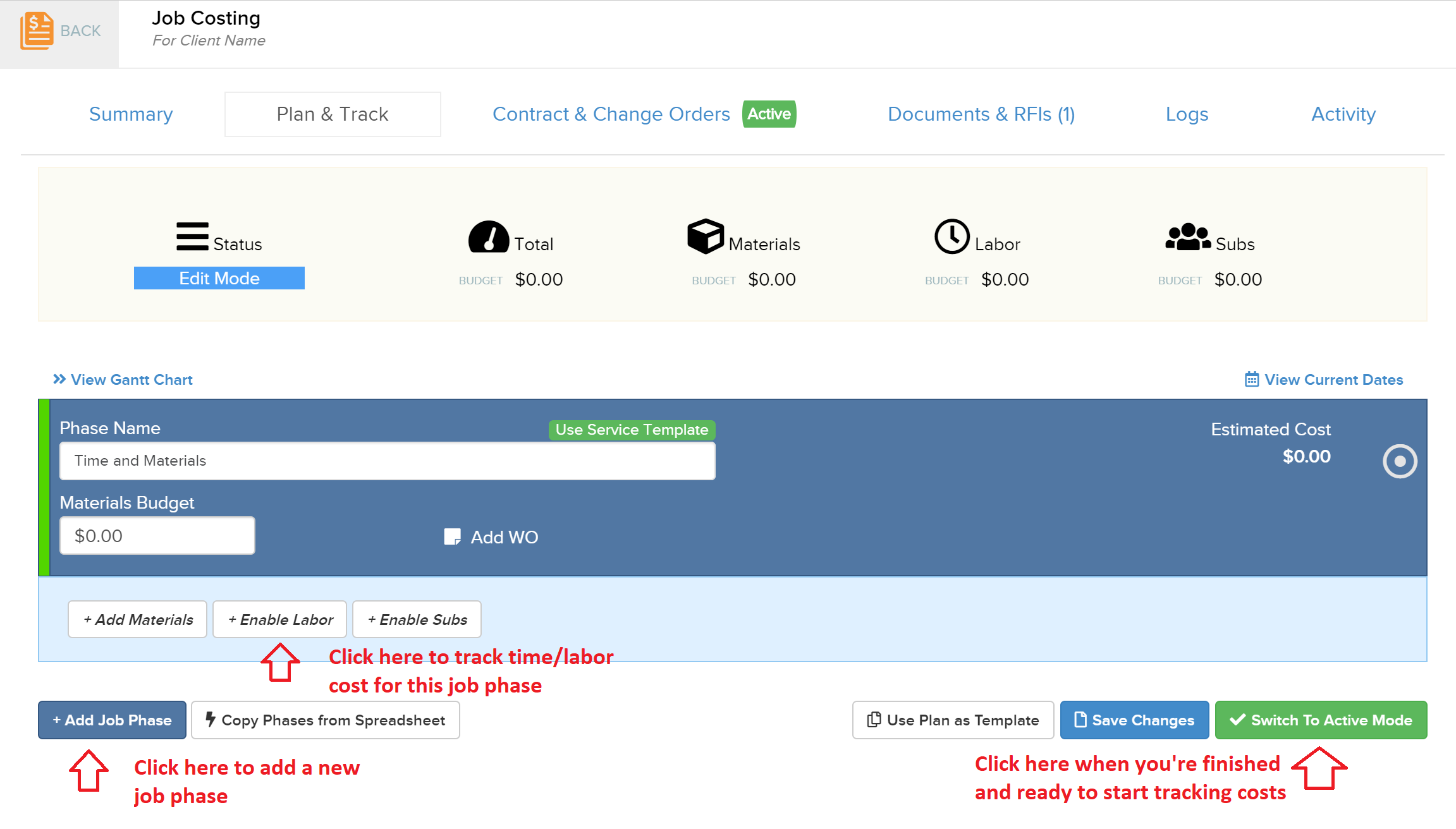
Task: Click the Phase Name input field
Action: pos(388,461)
